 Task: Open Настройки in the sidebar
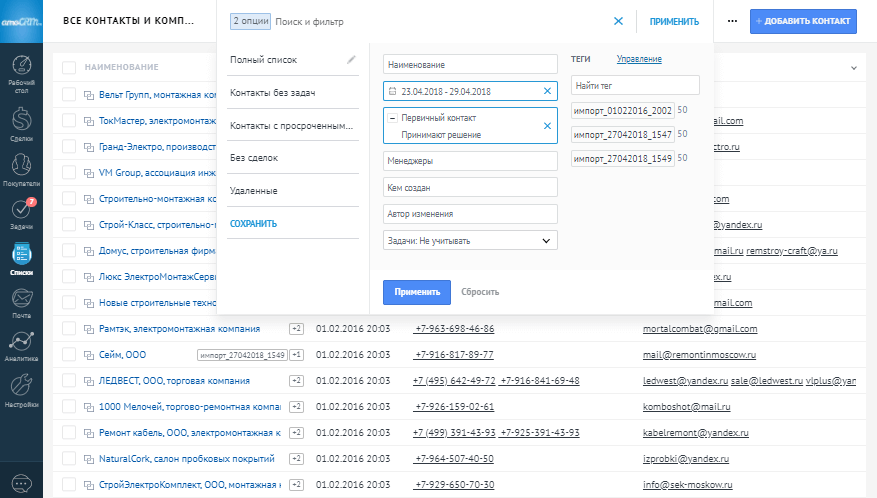coord(21,390)
